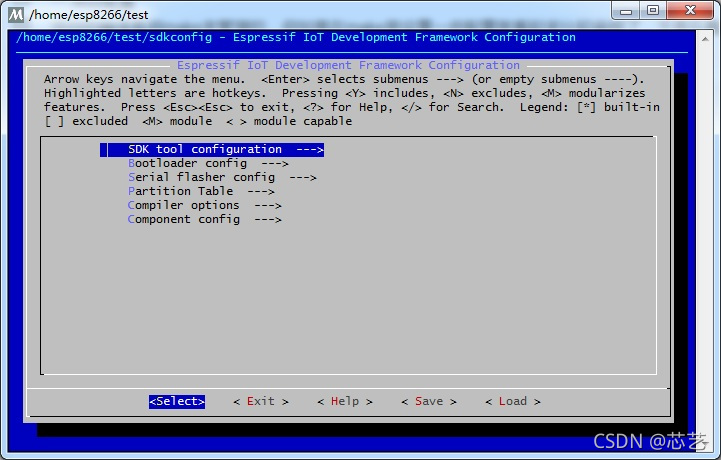
Task: Open Bootloader config submenu
Action: point(208,163)
